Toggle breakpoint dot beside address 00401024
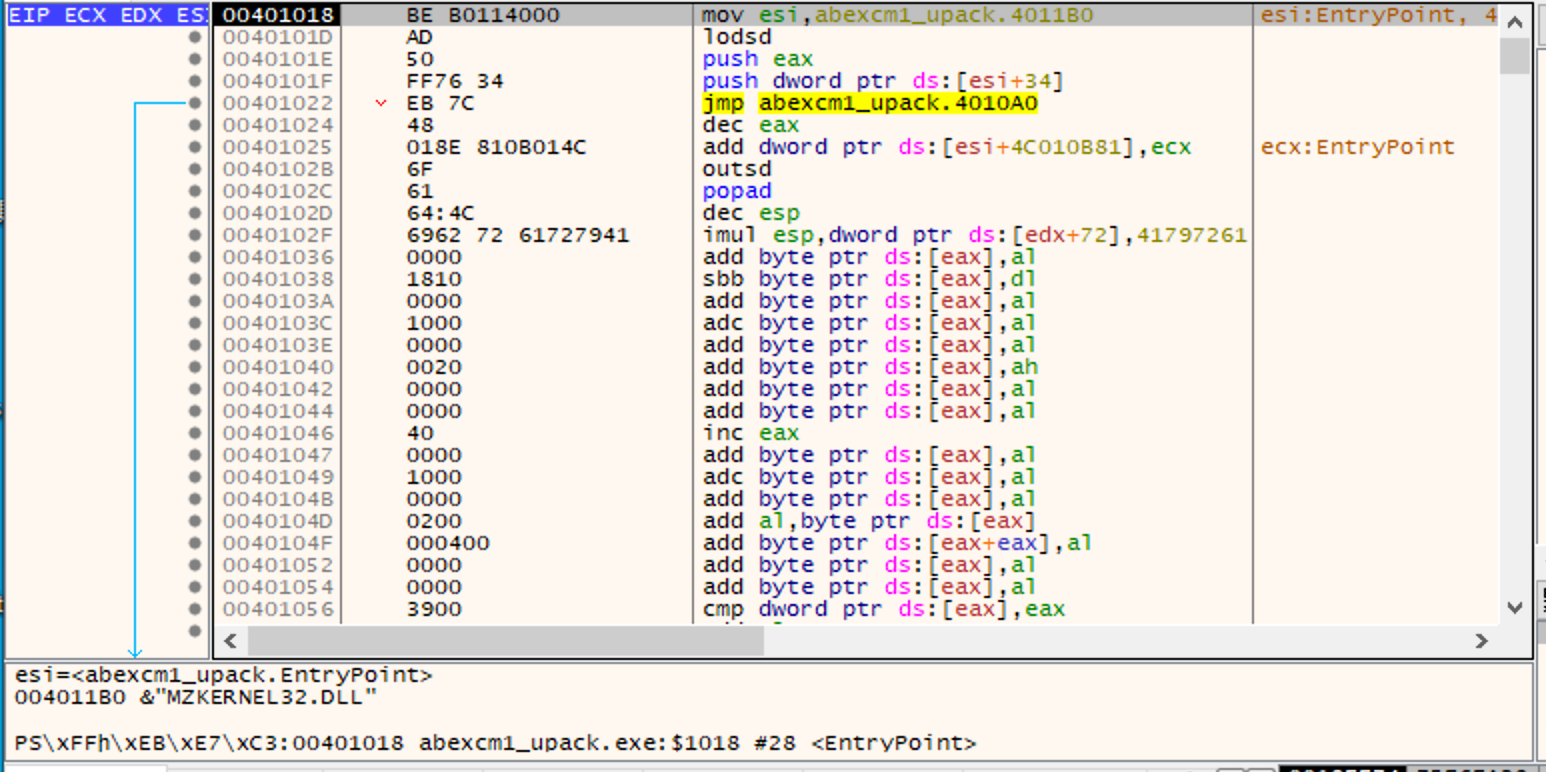 [195, 125]
